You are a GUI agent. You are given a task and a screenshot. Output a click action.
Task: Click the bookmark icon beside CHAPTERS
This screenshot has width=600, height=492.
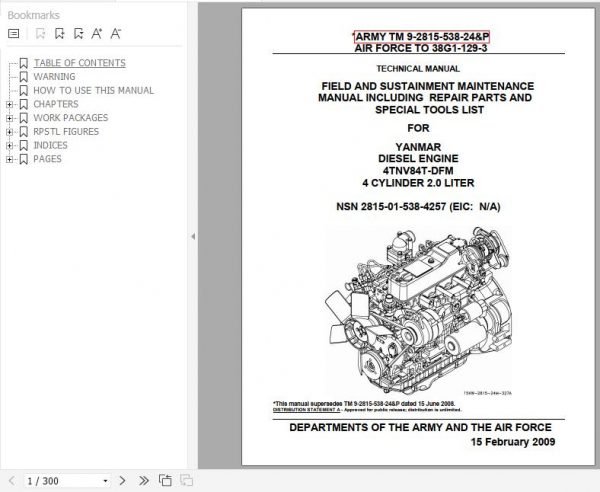24,104
